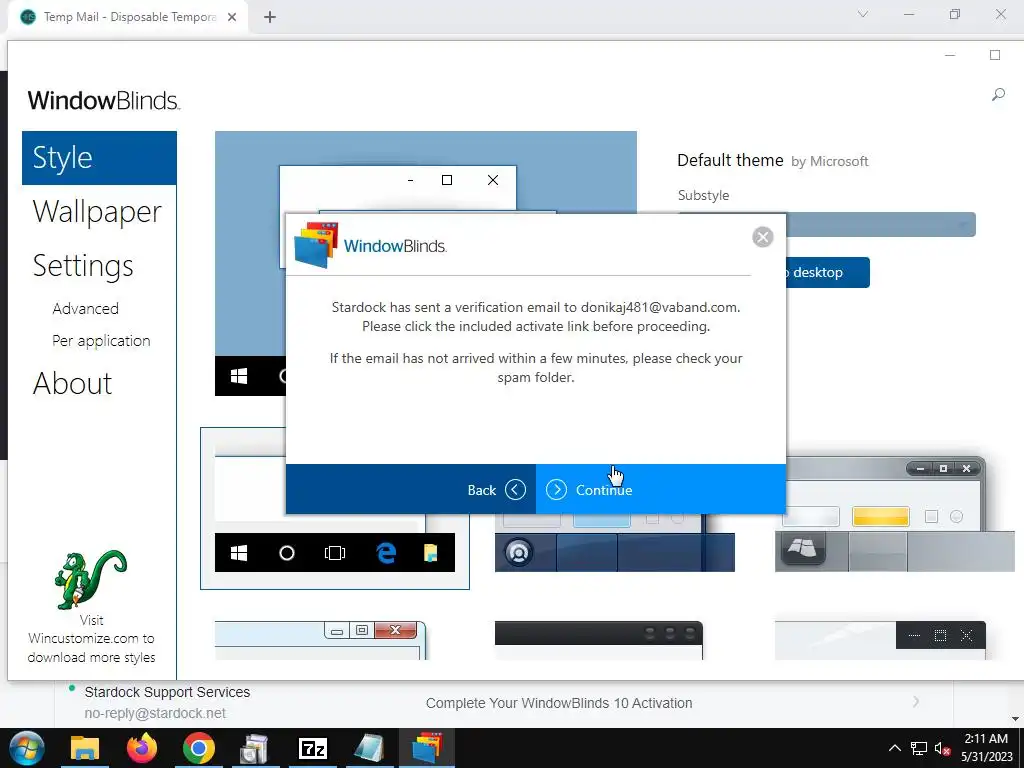Select the black title bar style thumbnail
Image resolution: width=1024 pixels, height=768 pixels.
[599, 640]
